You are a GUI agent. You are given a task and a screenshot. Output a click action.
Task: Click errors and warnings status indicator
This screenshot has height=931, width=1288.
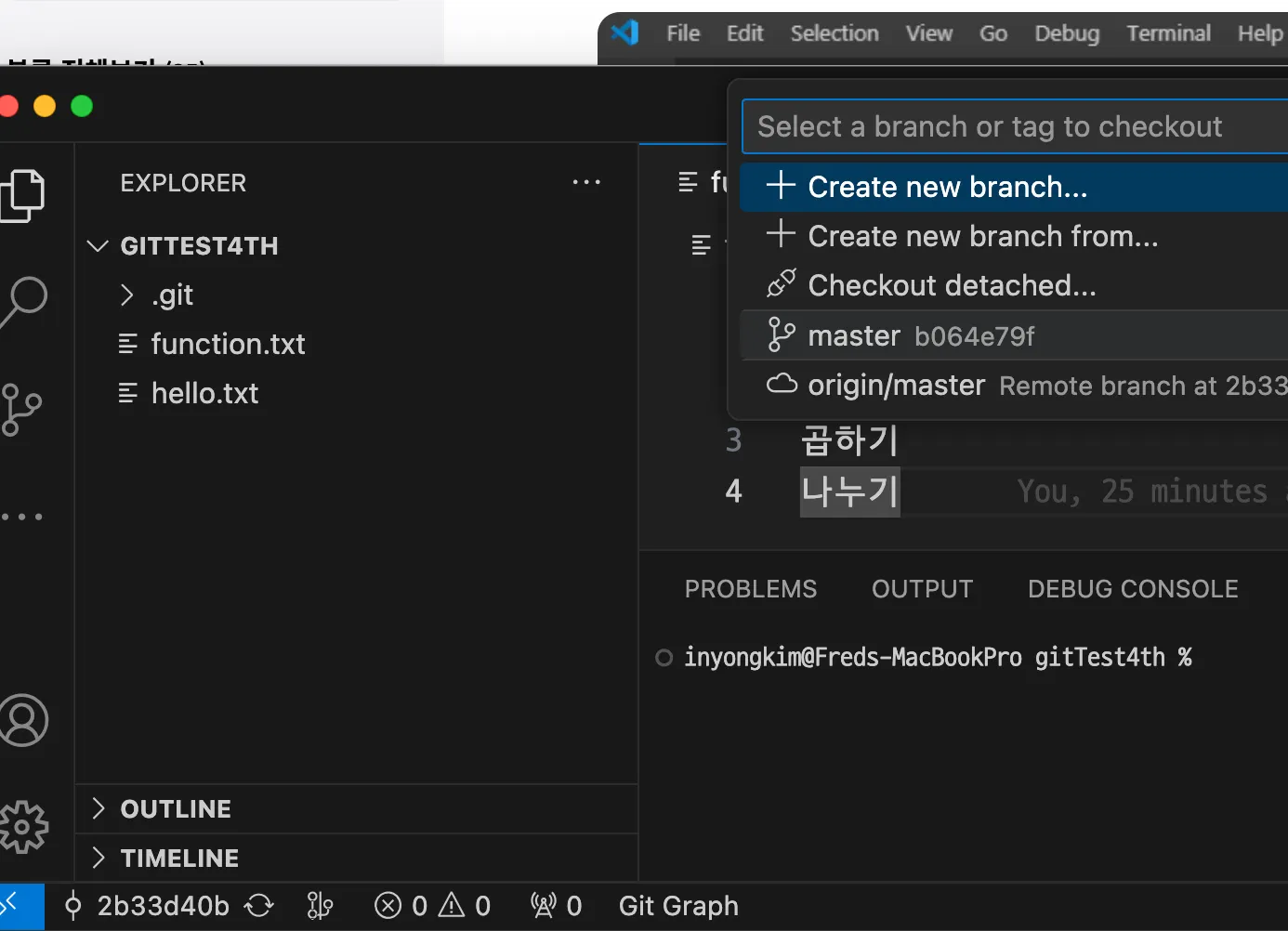432,906
